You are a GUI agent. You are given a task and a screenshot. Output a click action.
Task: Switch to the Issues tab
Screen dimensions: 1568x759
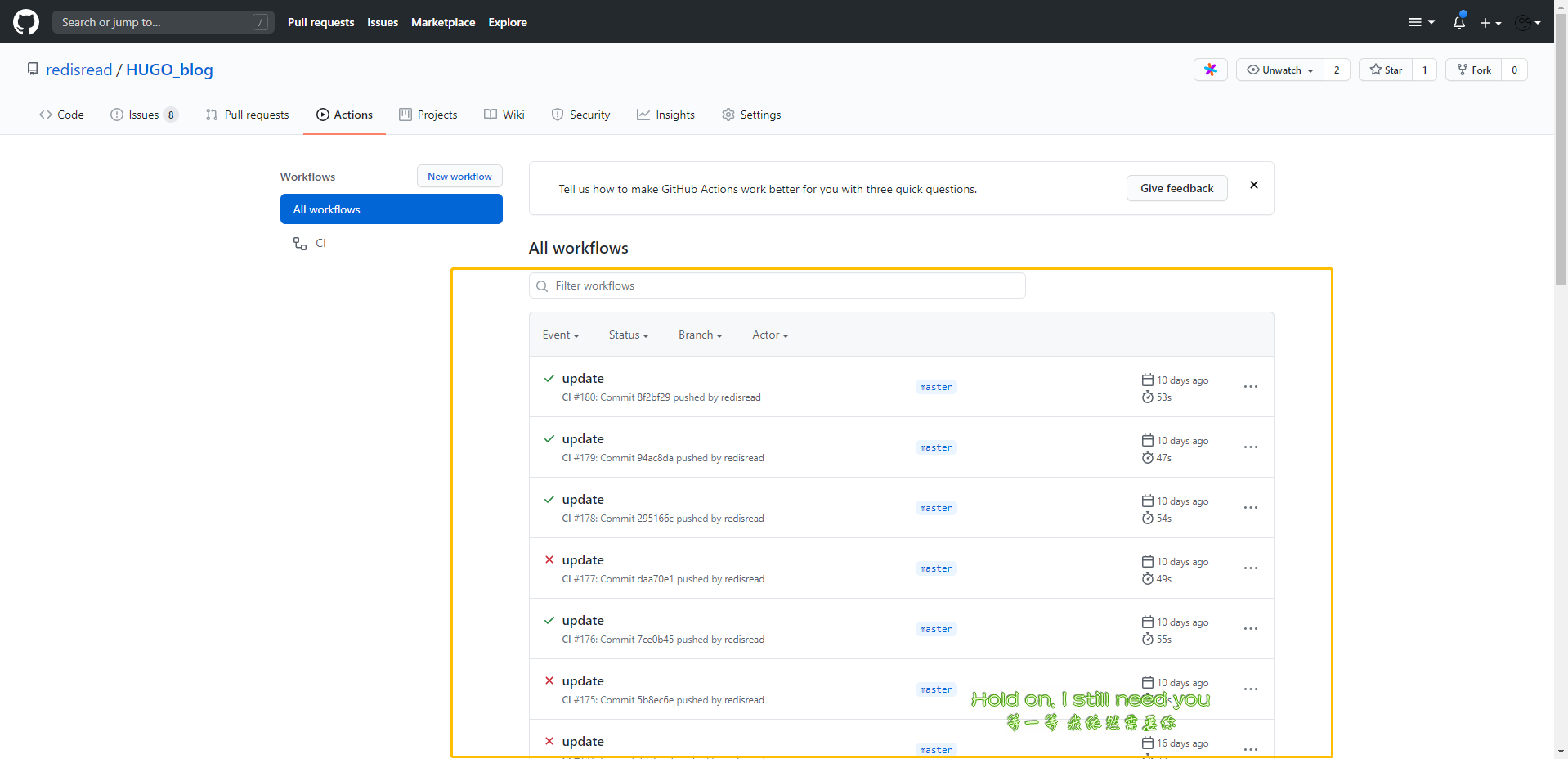[144, 115]
